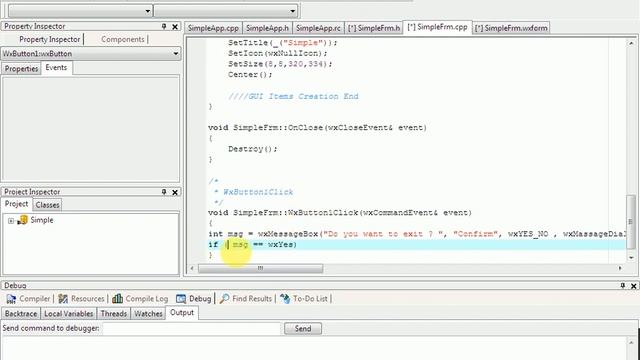Open the Compiler tab in bottom panel
The width and height of the screenshot is (640, 360).
click(x=28, y=299)
